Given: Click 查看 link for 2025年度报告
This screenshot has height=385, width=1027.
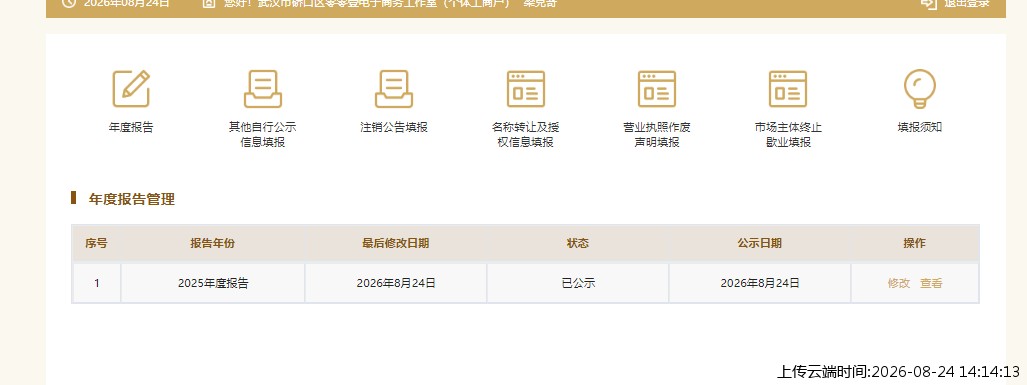Looking at the screenshot, I should pyautogui.click(x=931, y=284).
